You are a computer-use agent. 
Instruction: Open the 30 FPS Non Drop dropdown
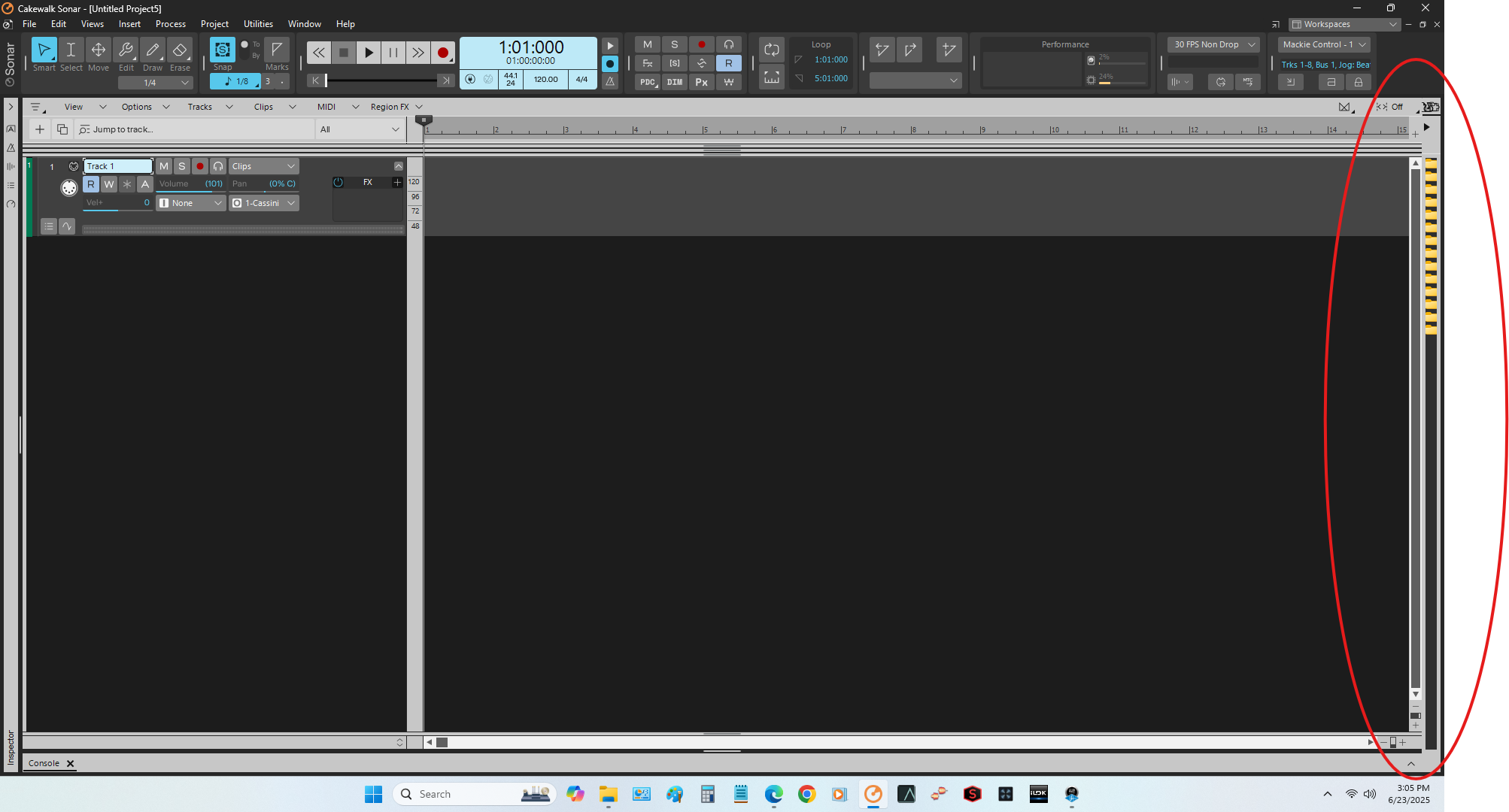click(1213, 44)
